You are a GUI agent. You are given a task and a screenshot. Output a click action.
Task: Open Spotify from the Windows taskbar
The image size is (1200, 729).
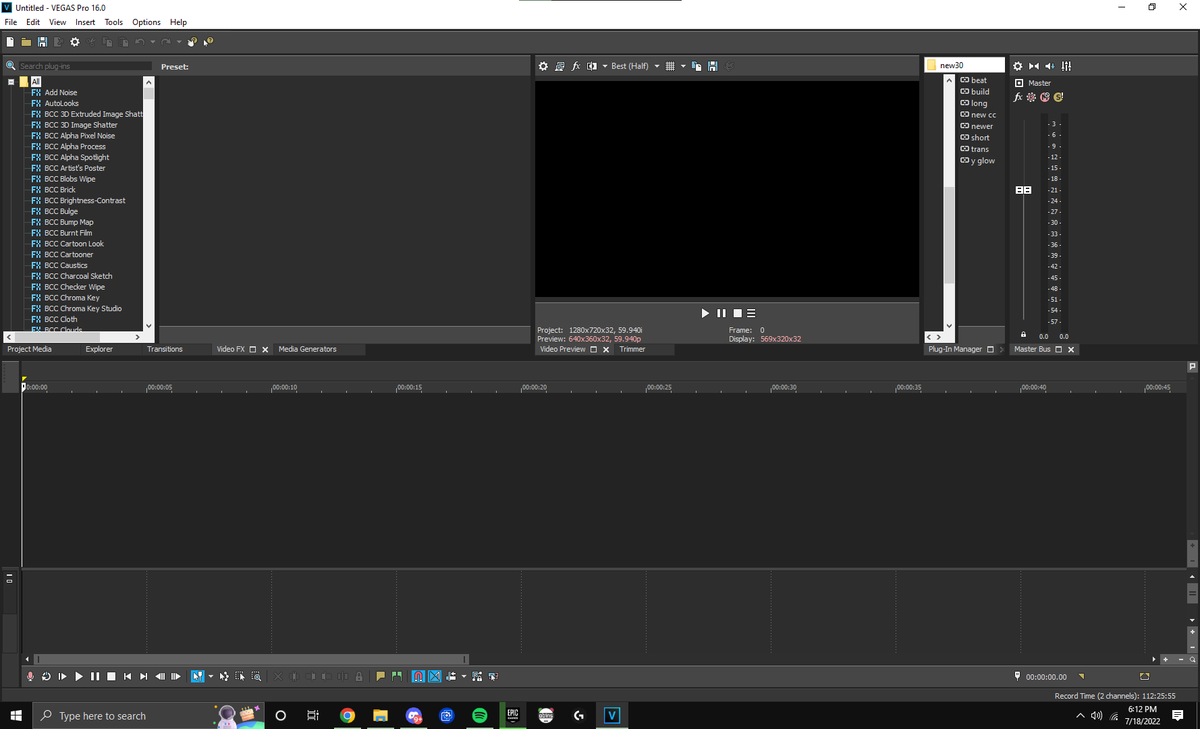tap(479, 715)
